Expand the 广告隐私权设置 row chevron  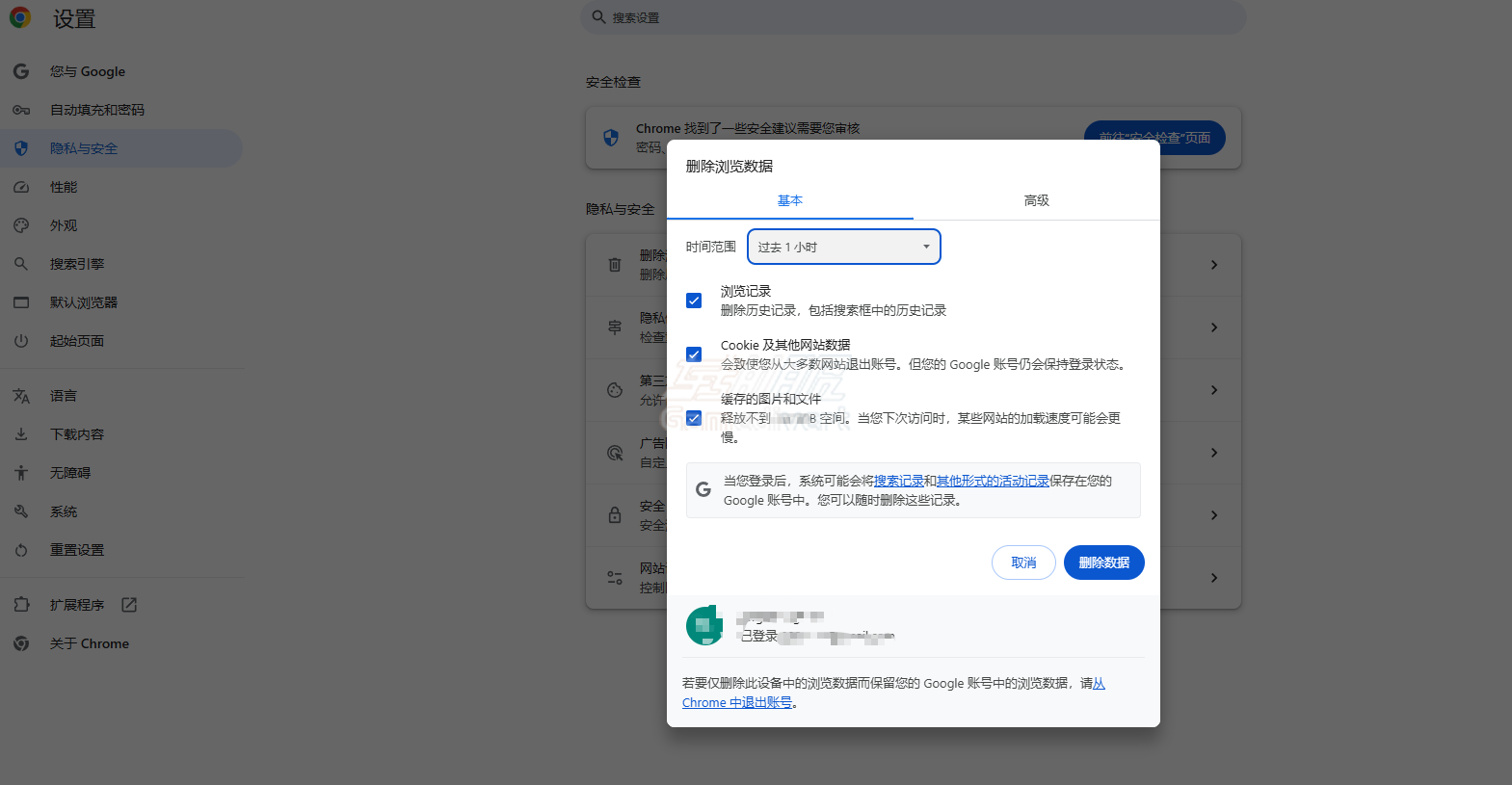pyautogui.click(x=1214, y=453)
